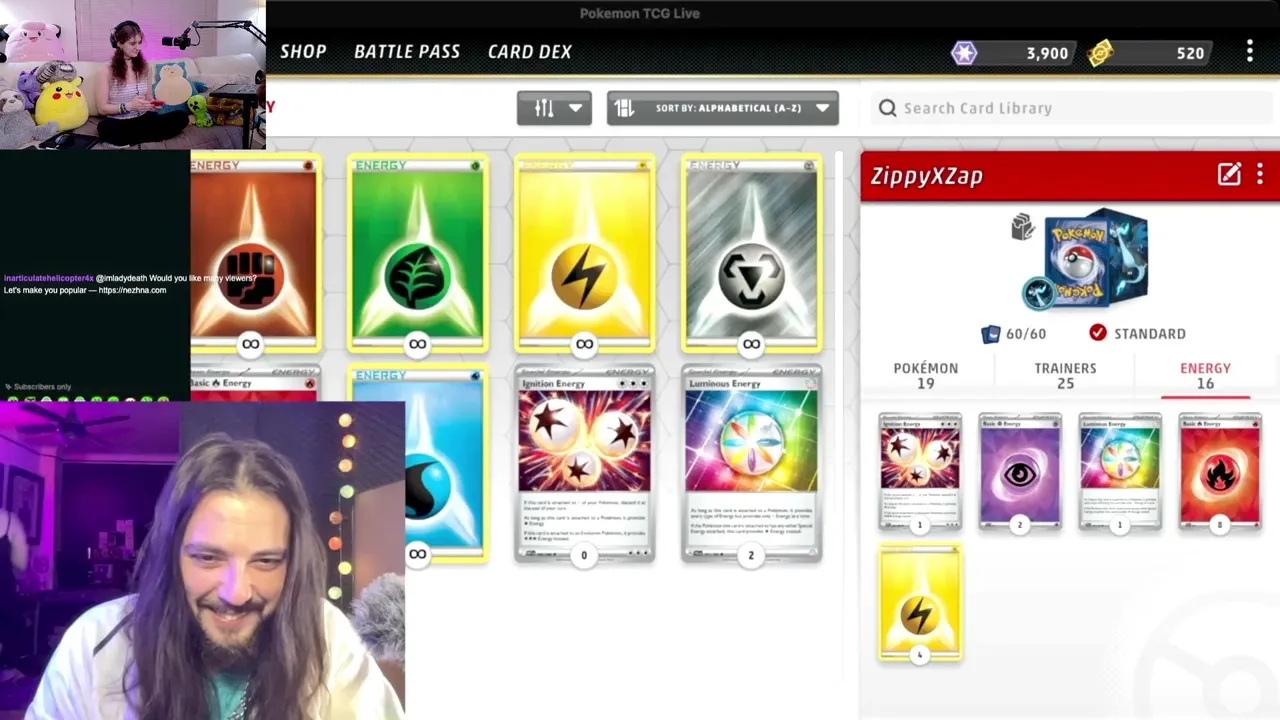
Task: Select the Lightning energy card in library
Action: point(585,253)
